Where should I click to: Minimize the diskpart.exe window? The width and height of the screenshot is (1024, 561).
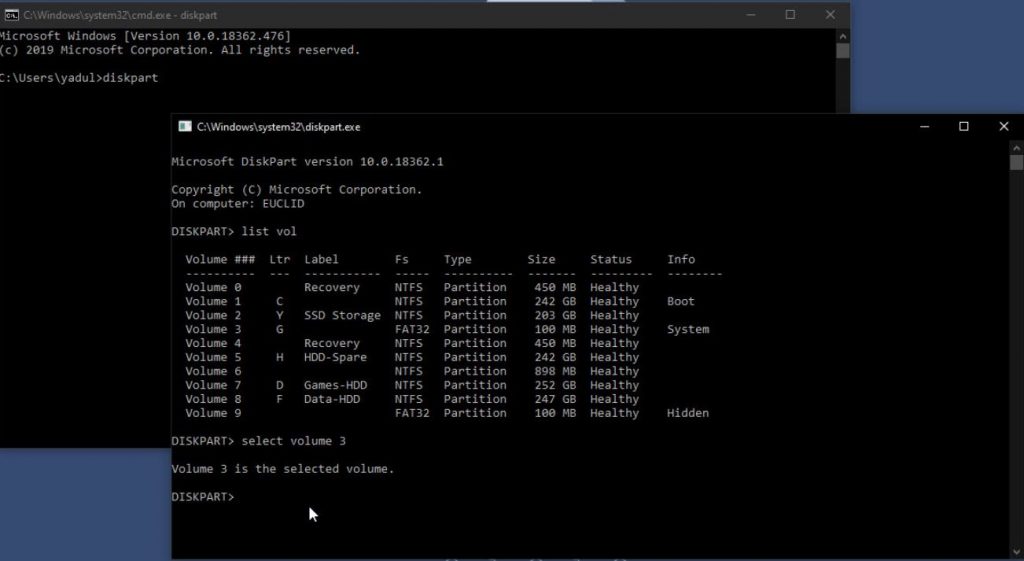coord(924,127)
